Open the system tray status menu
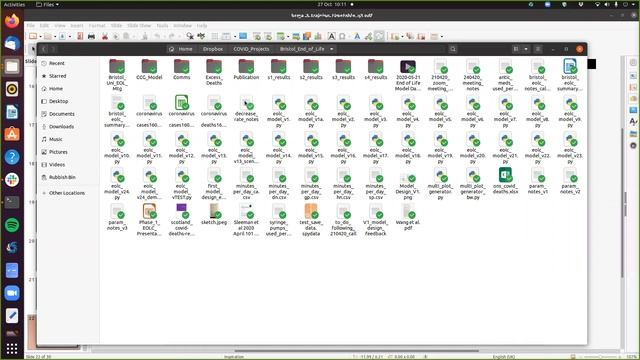640x360 pixels. pyautogui.click(x=616, y=4)
